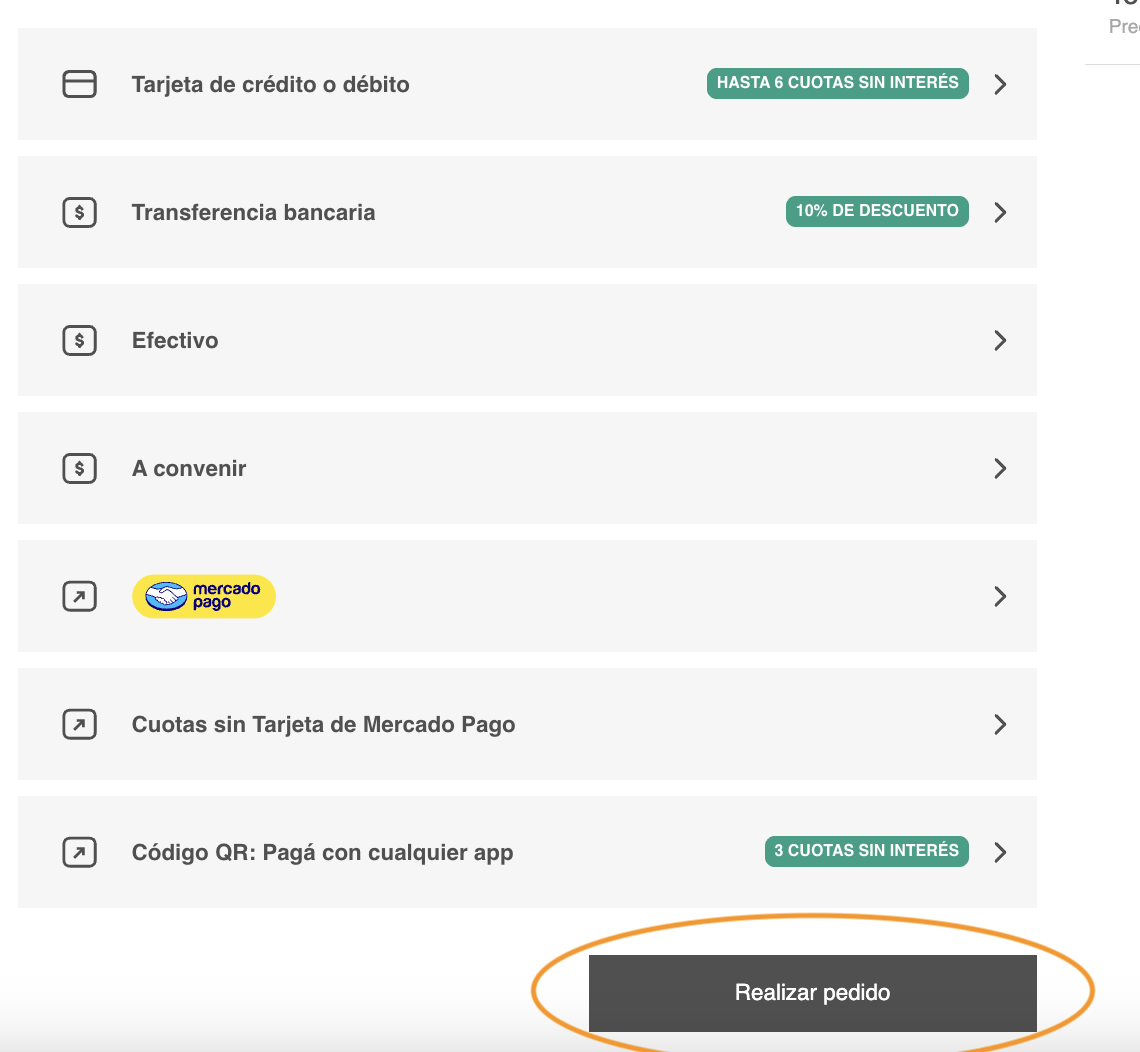Screen dimensions: 1140x1052
Task: Click the 3 CUOTAS SIN INTERÉS badge
Action: [x=867, y=851]
